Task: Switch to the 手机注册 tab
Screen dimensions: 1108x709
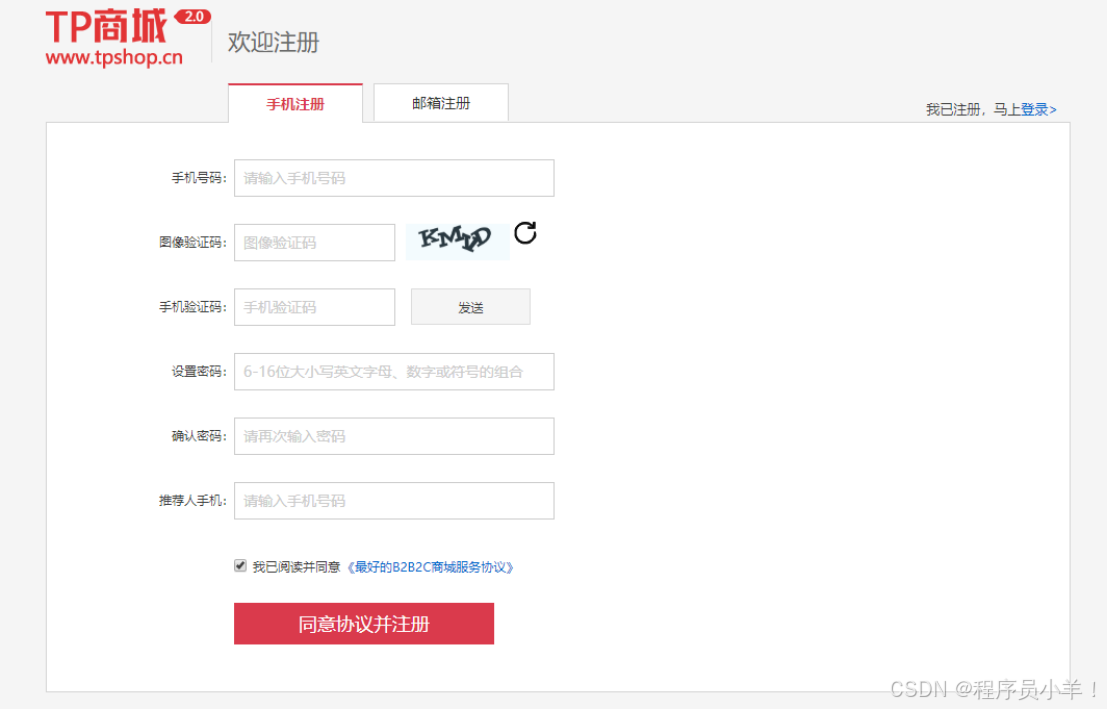Action: pos(295,102)
